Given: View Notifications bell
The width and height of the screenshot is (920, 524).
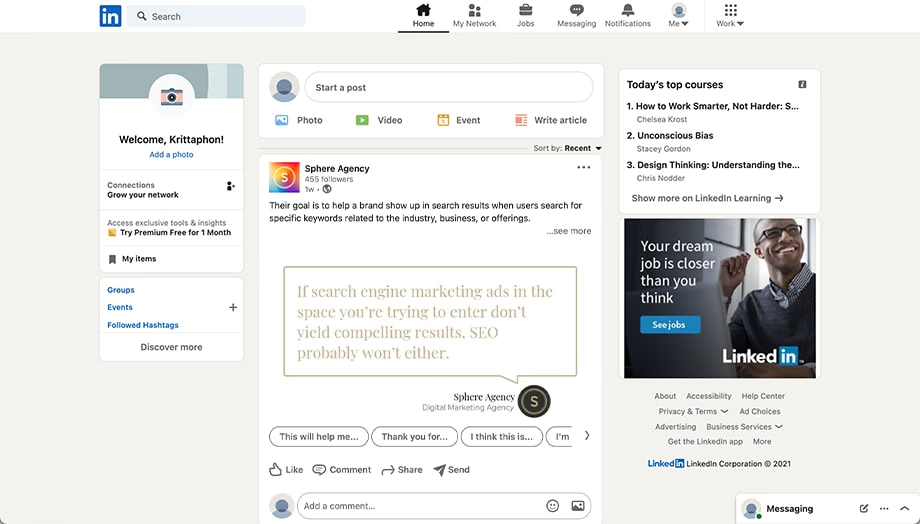Looking at the screenshot, I should (627, 16).
